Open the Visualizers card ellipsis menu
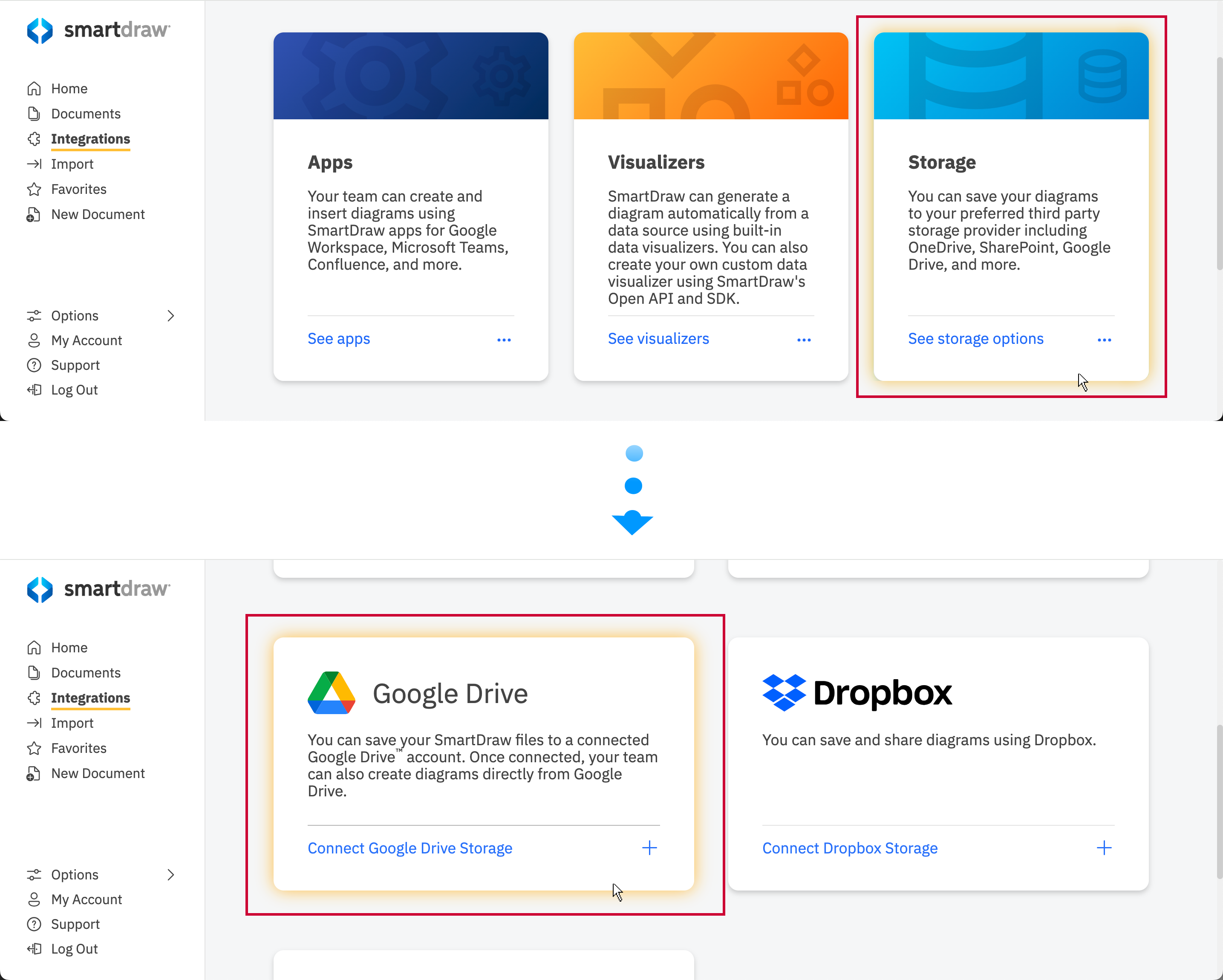 point(804,340)
